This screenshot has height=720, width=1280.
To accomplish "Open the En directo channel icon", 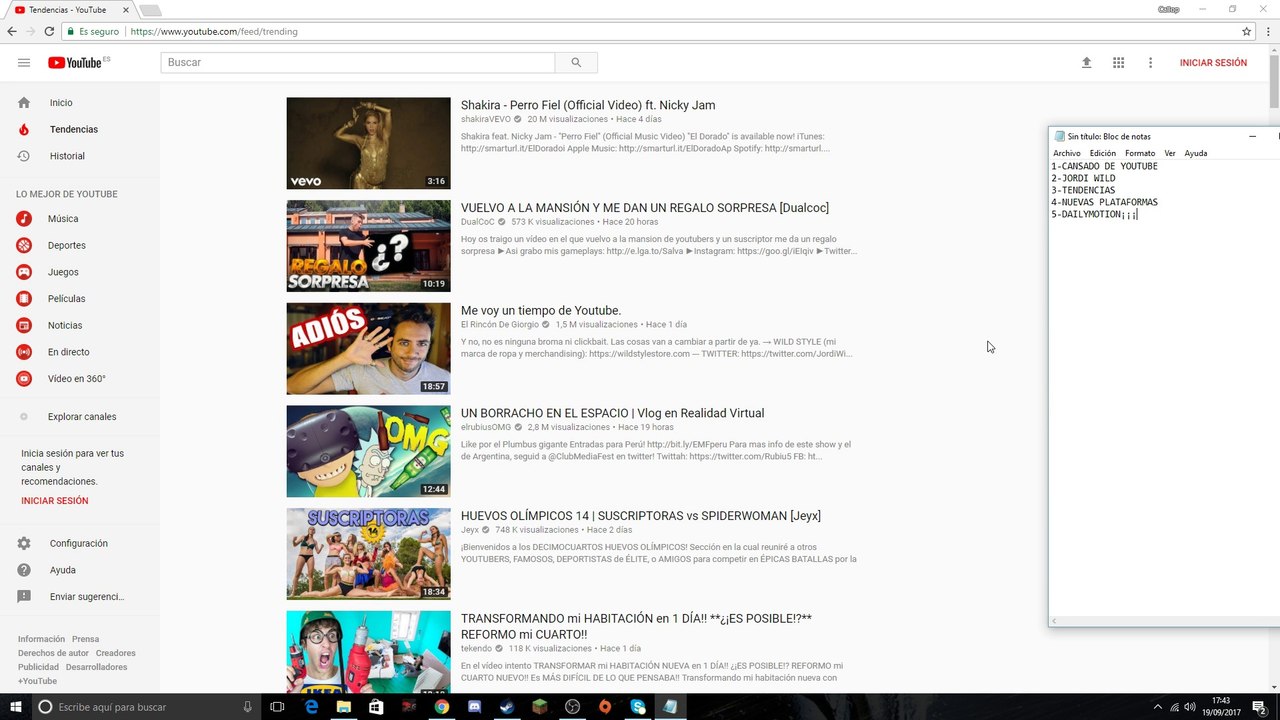I will 24,352.
